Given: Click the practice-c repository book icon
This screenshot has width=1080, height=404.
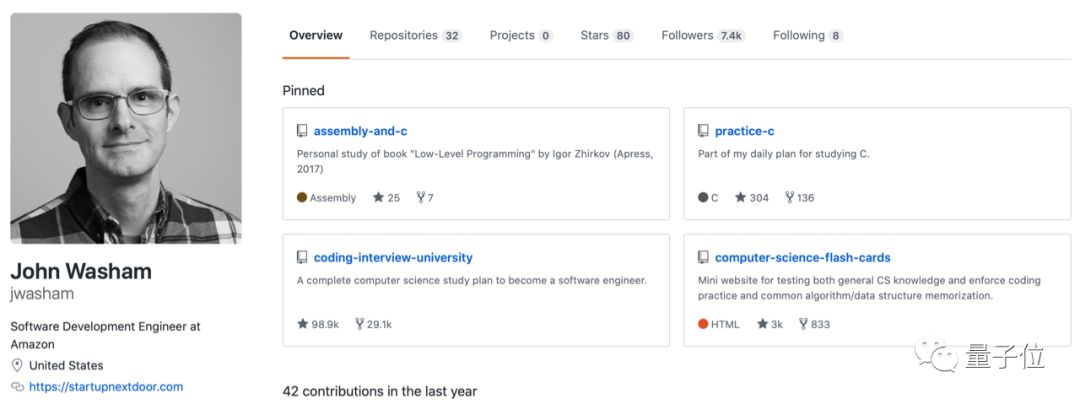Looking at the screenshot, I should [x=703, y=131].
